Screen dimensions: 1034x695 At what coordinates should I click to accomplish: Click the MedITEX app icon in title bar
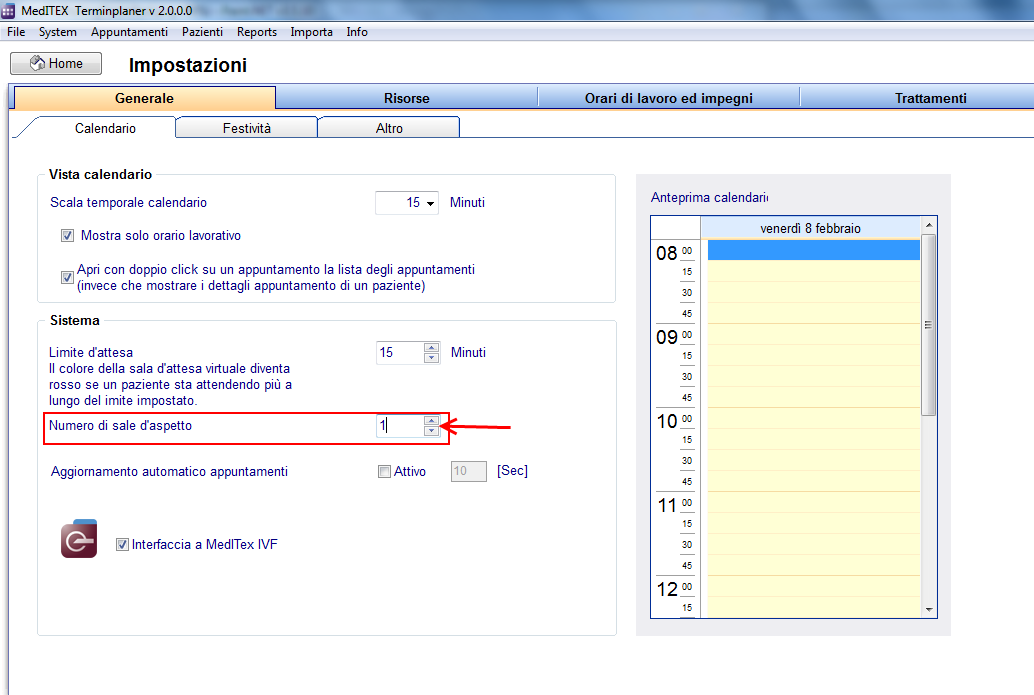coord(8,11)
